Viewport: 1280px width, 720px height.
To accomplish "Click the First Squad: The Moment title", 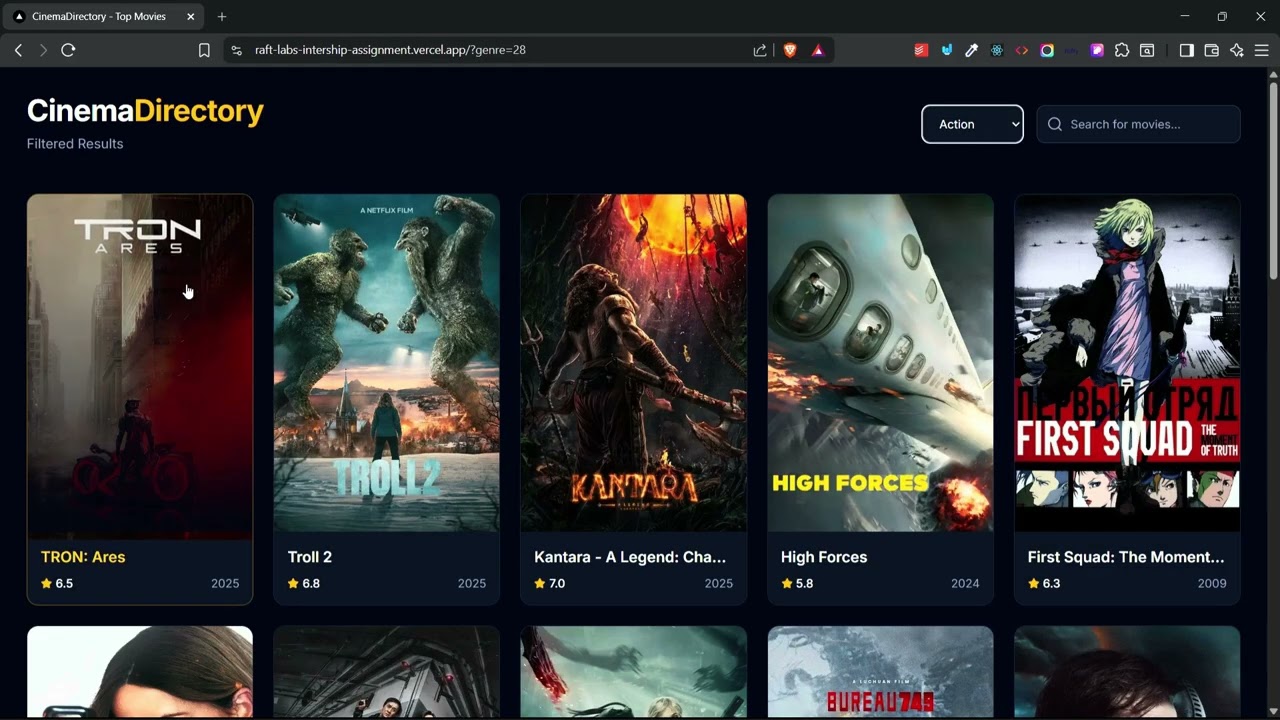I will (x=1126, y=557).
